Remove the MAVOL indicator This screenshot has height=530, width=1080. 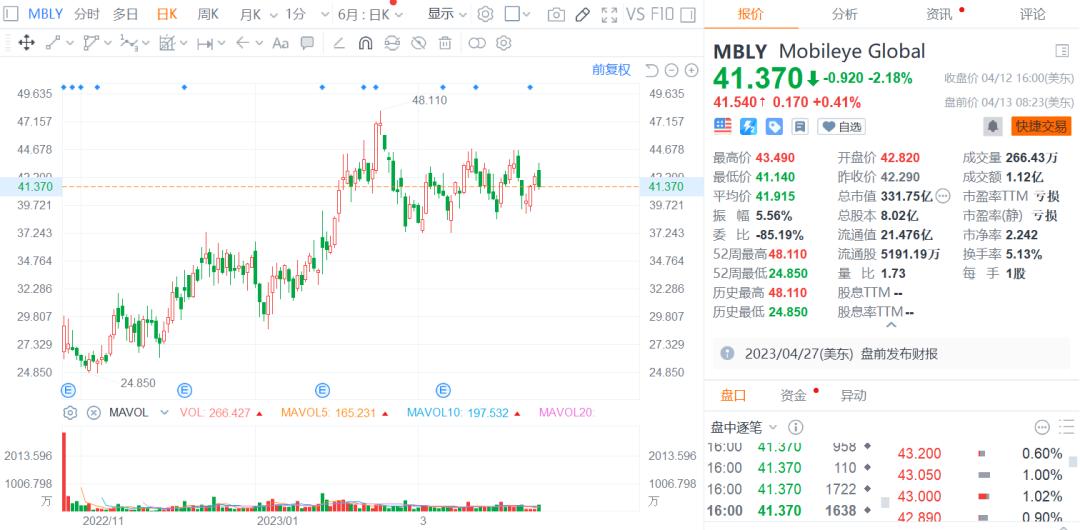(94, 413)
